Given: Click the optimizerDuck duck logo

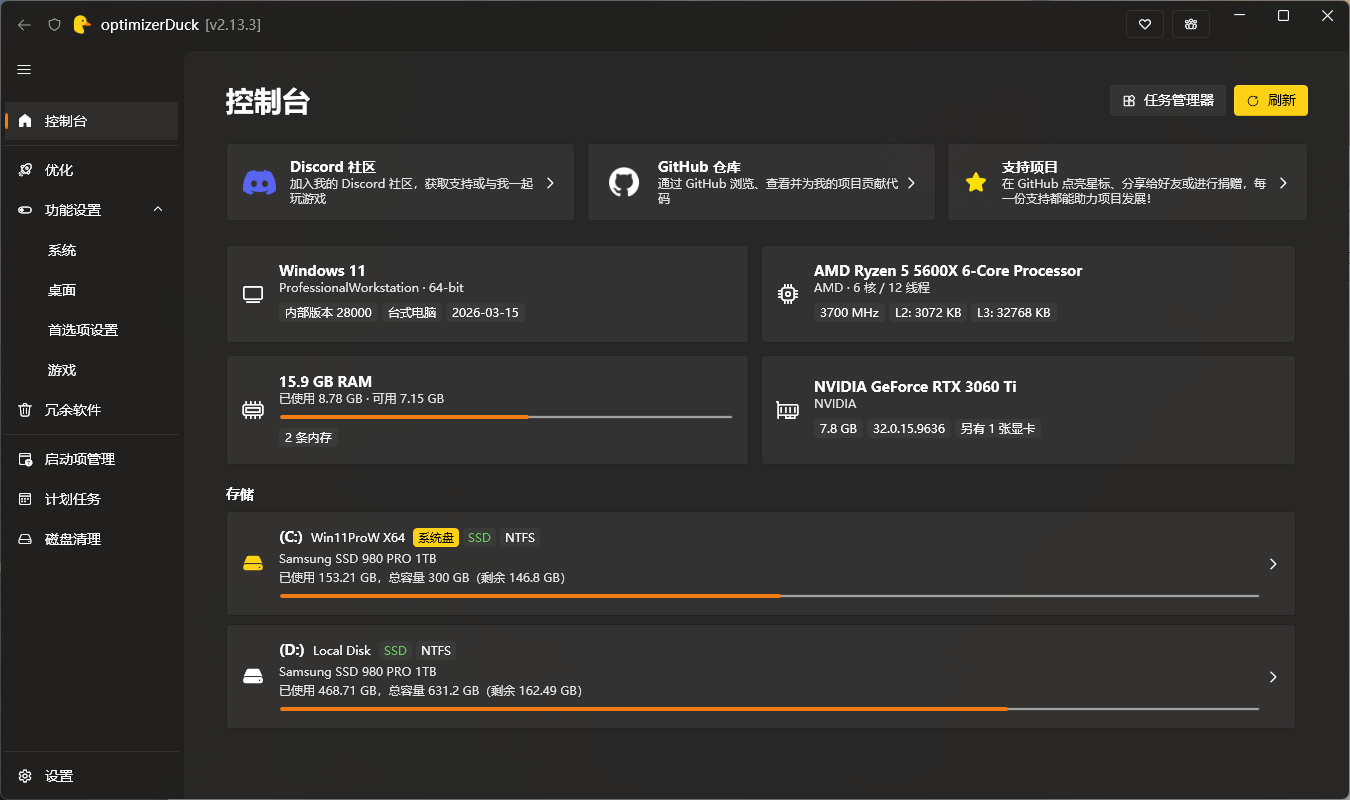Looking at the screenshot, I should point(83,24).
